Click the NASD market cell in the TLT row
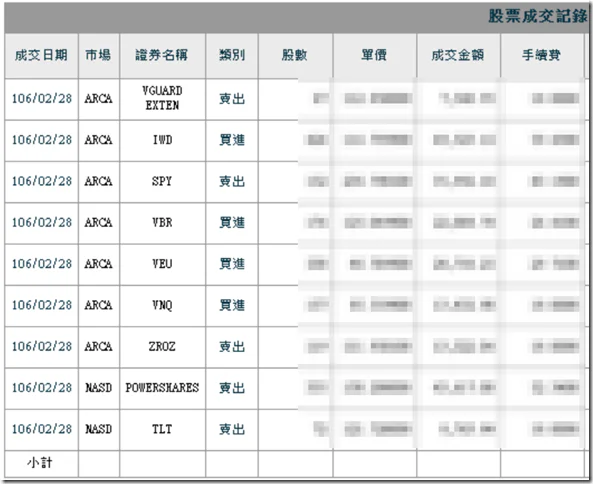Screen dimensions: 593x484 tap(98, 429)
